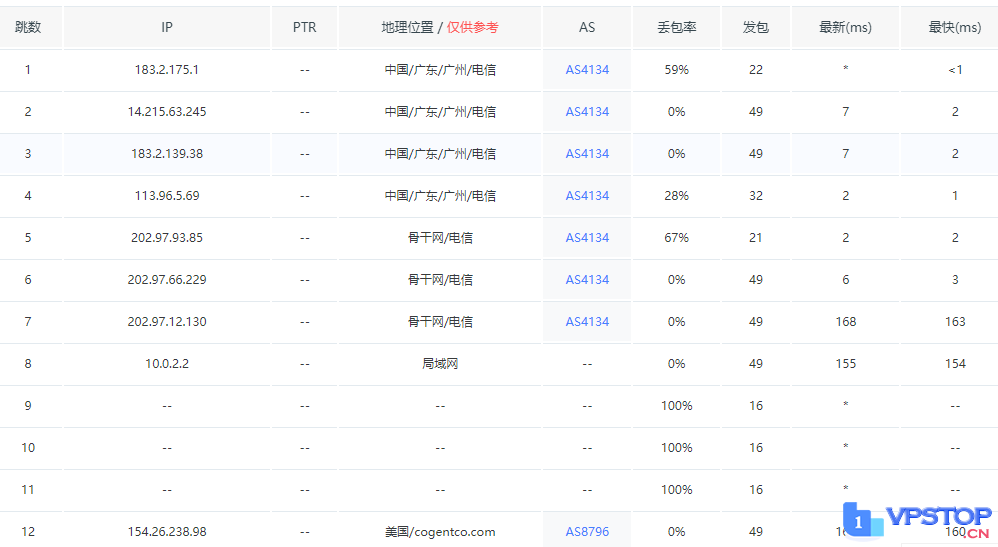Click the 最新(ms) column header
The width and height of the screenshot is (998, 547).
click(845, 28)
